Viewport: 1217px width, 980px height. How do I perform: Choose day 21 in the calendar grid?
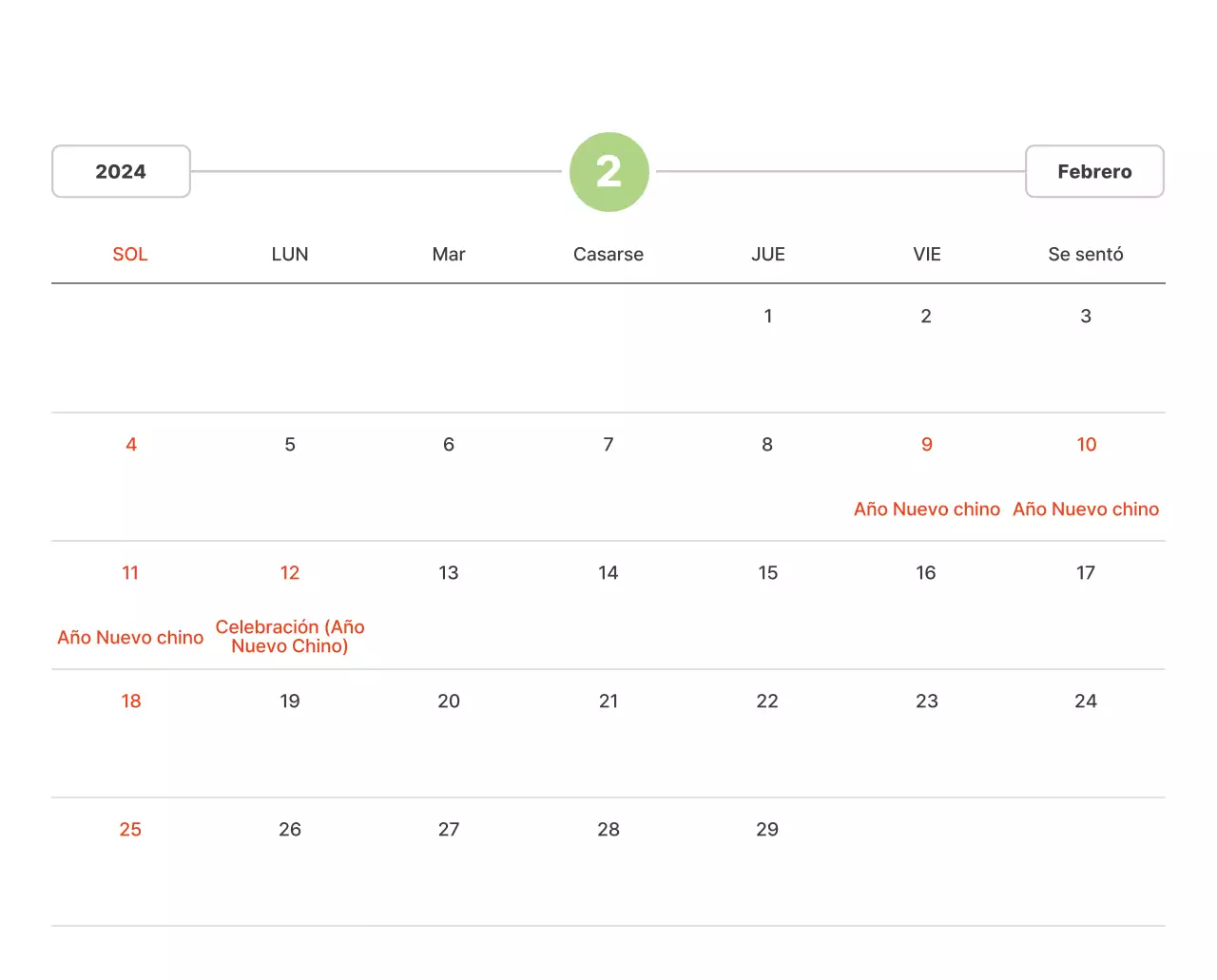coord(608,701)
